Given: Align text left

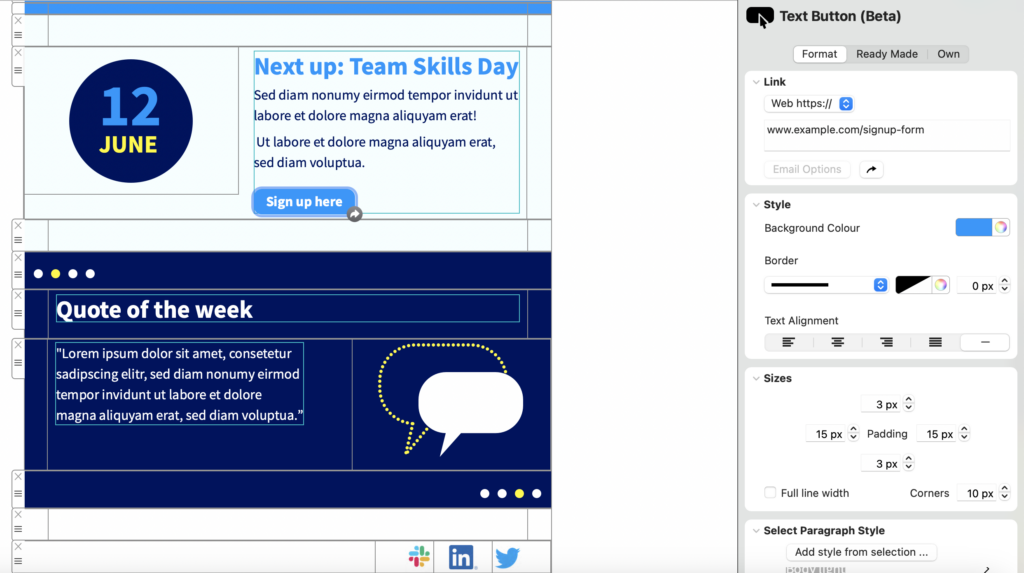Looking at the screenshot, I should coord(788,342).
